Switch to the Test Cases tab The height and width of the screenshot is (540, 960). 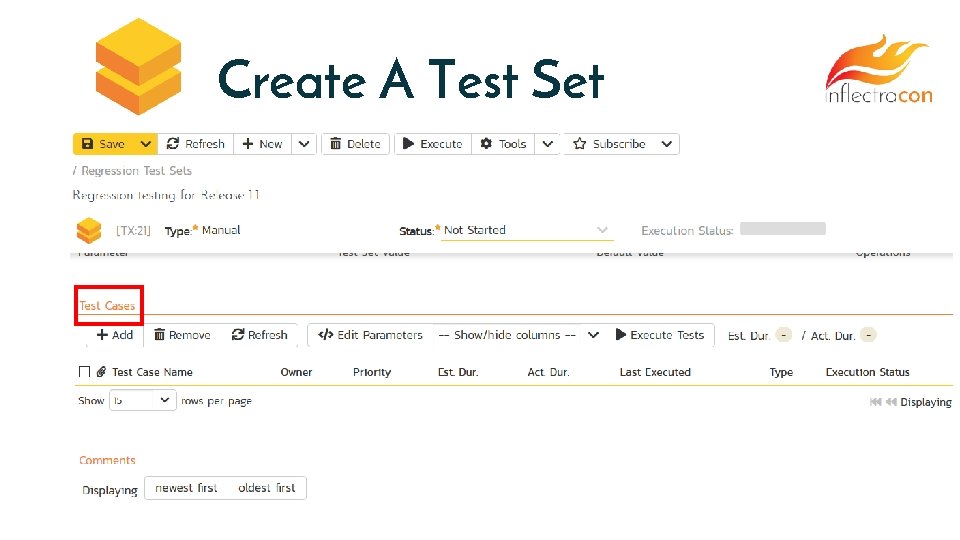[x=108, y=305]
